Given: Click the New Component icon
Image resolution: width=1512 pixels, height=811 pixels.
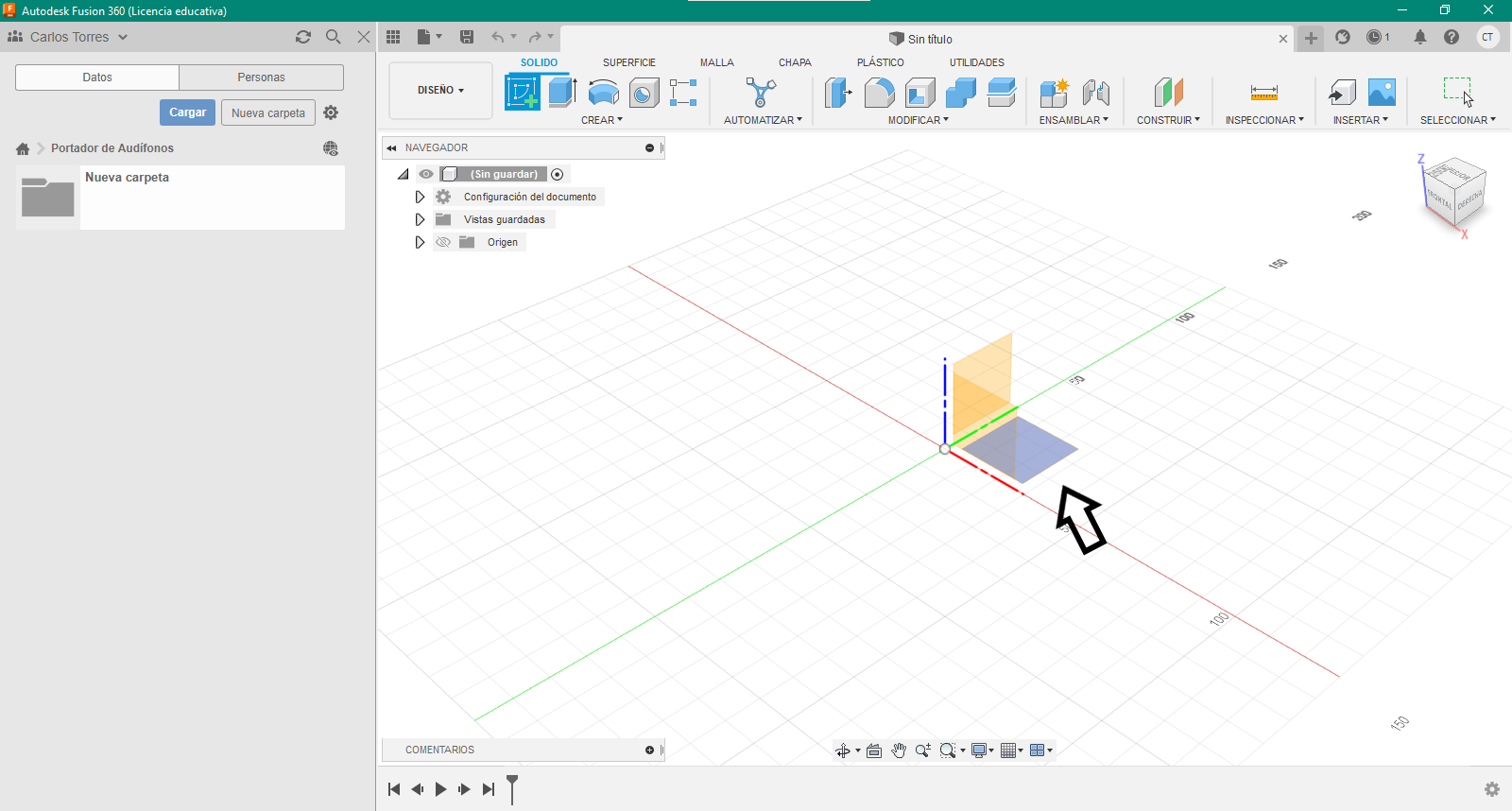Looking at the screenshot, I should click(1055, 93).
